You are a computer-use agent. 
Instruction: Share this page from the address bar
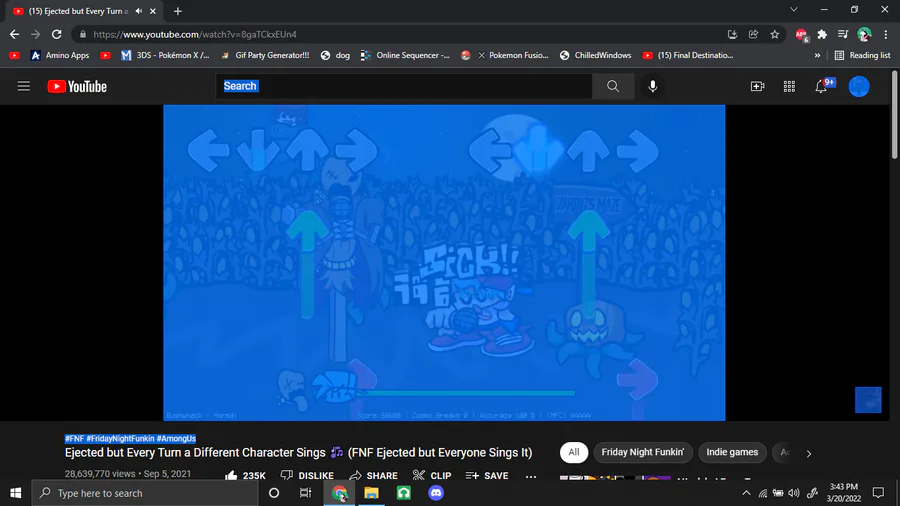754,34
